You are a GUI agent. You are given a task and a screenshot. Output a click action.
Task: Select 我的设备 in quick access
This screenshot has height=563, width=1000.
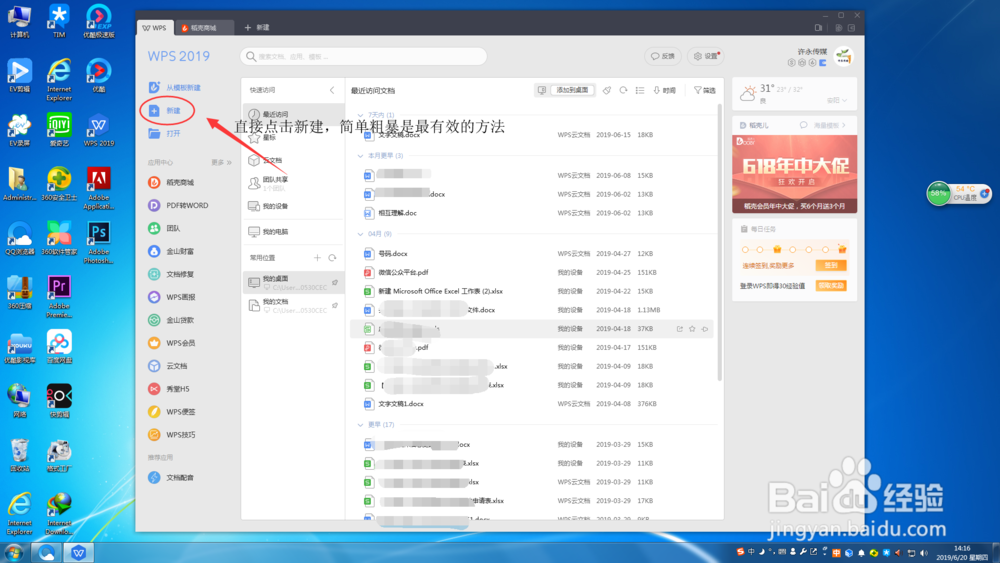293,206
